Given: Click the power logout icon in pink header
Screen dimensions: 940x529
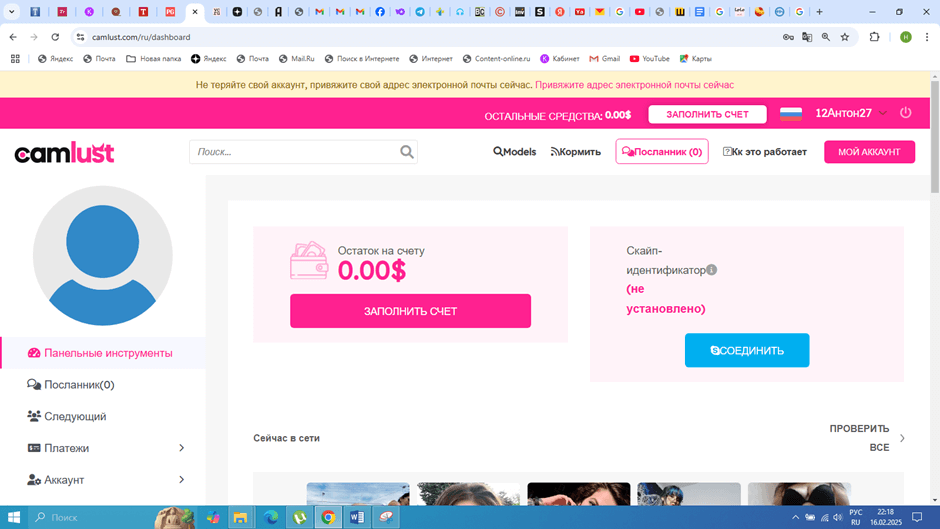Looking at the screenshot, I should (x=905, y=113).
